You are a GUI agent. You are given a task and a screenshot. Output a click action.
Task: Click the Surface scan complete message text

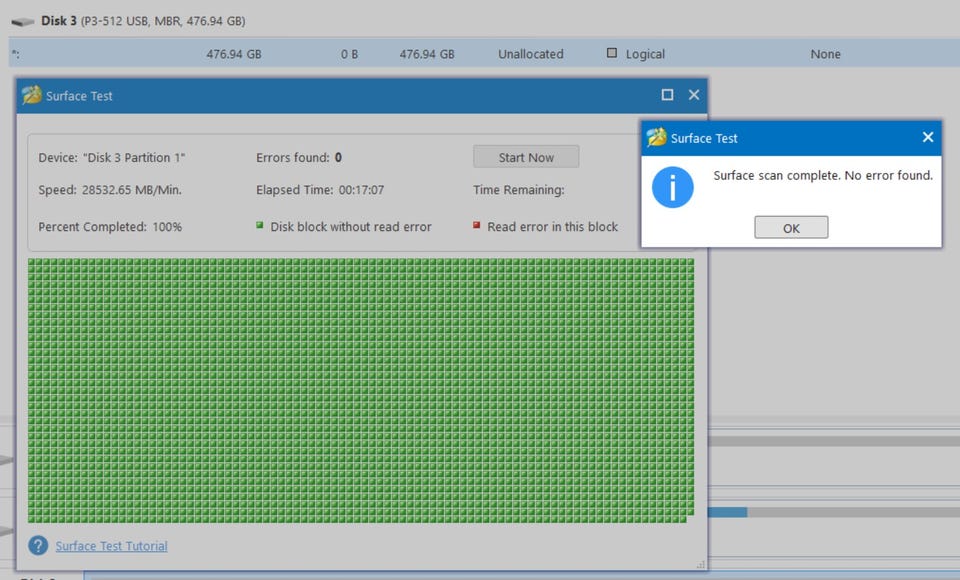pos(823,175)
